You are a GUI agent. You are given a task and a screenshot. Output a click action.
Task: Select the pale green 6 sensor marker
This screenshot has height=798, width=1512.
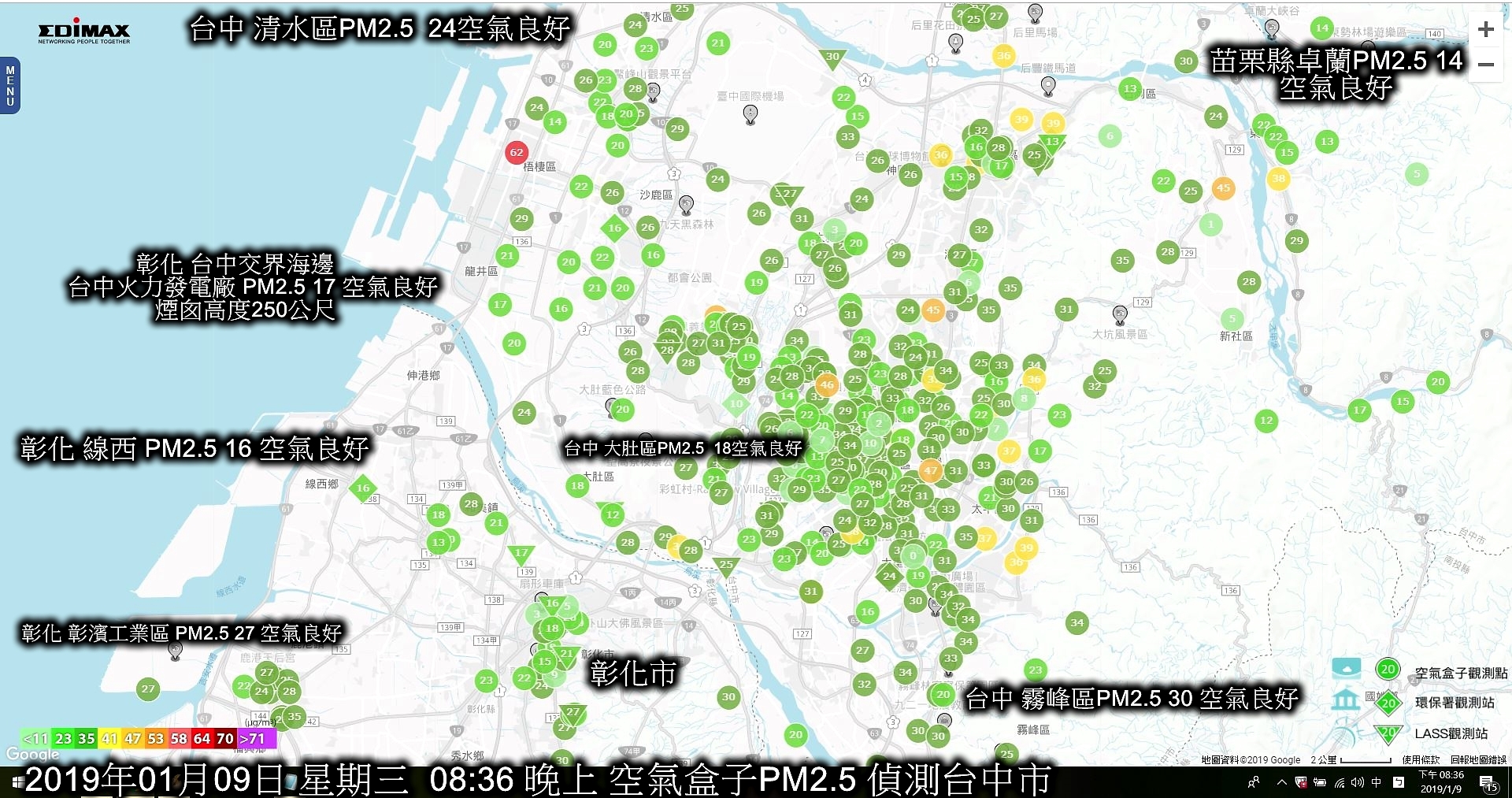1110,135
